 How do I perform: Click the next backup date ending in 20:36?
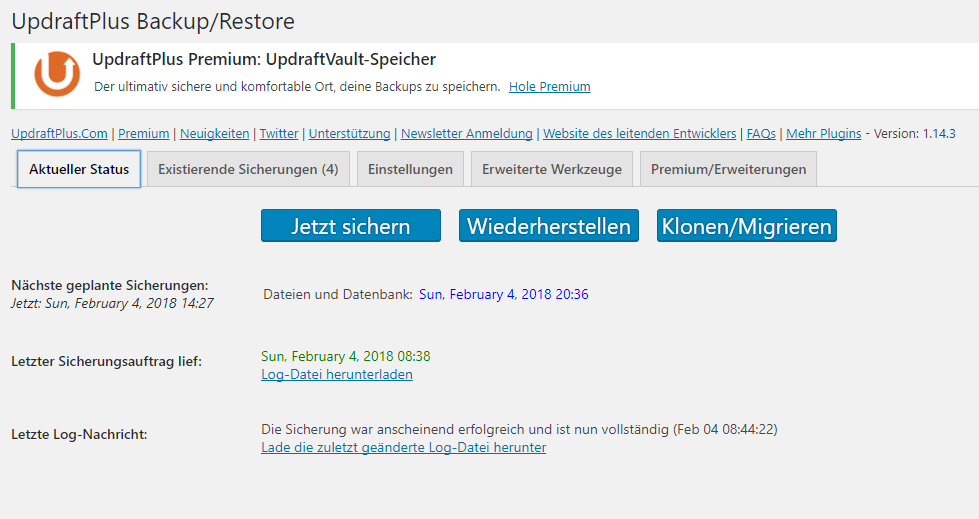pyautogui.click(x=503, y=294)
